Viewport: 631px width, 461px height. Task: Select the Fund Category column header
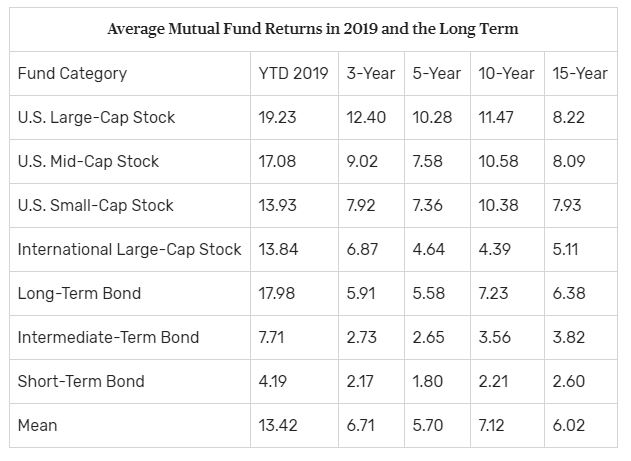coord(73,74)
